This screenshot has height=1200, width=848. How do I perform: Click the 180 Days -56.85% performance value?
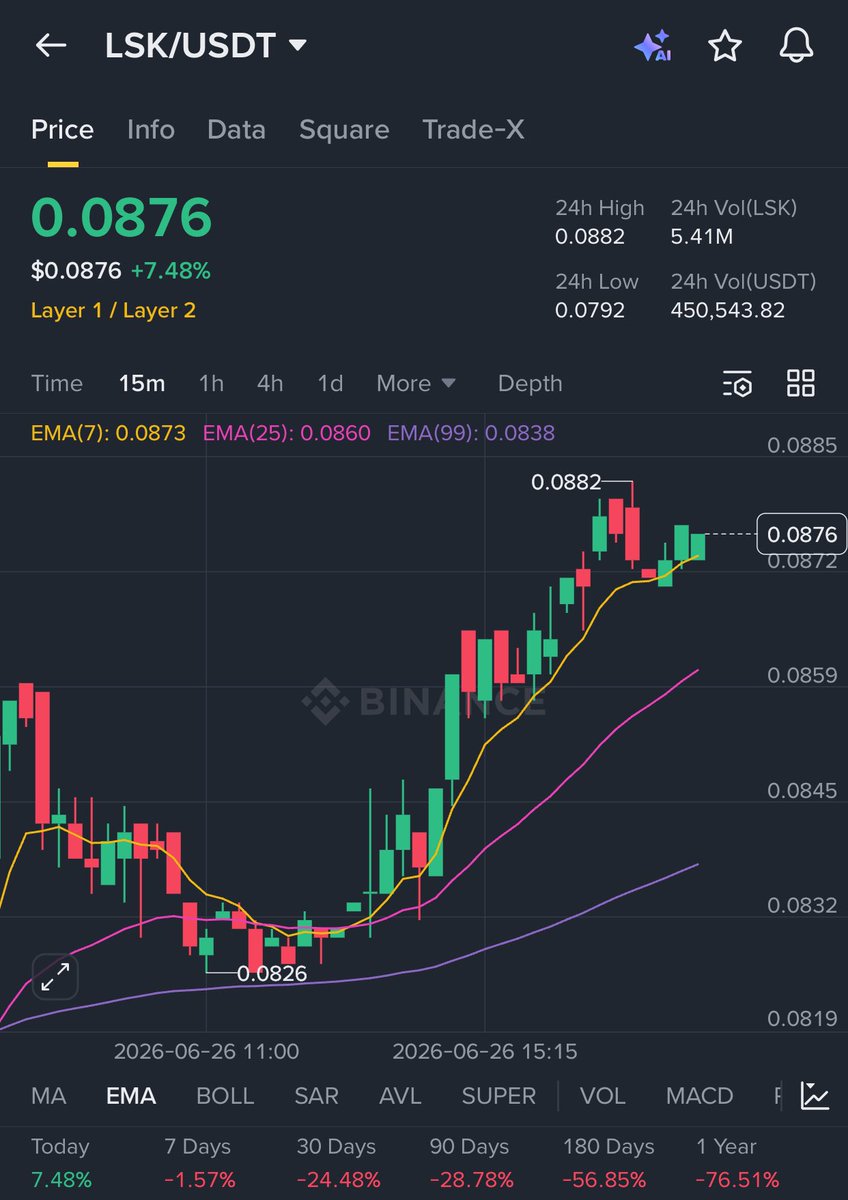605,1180
